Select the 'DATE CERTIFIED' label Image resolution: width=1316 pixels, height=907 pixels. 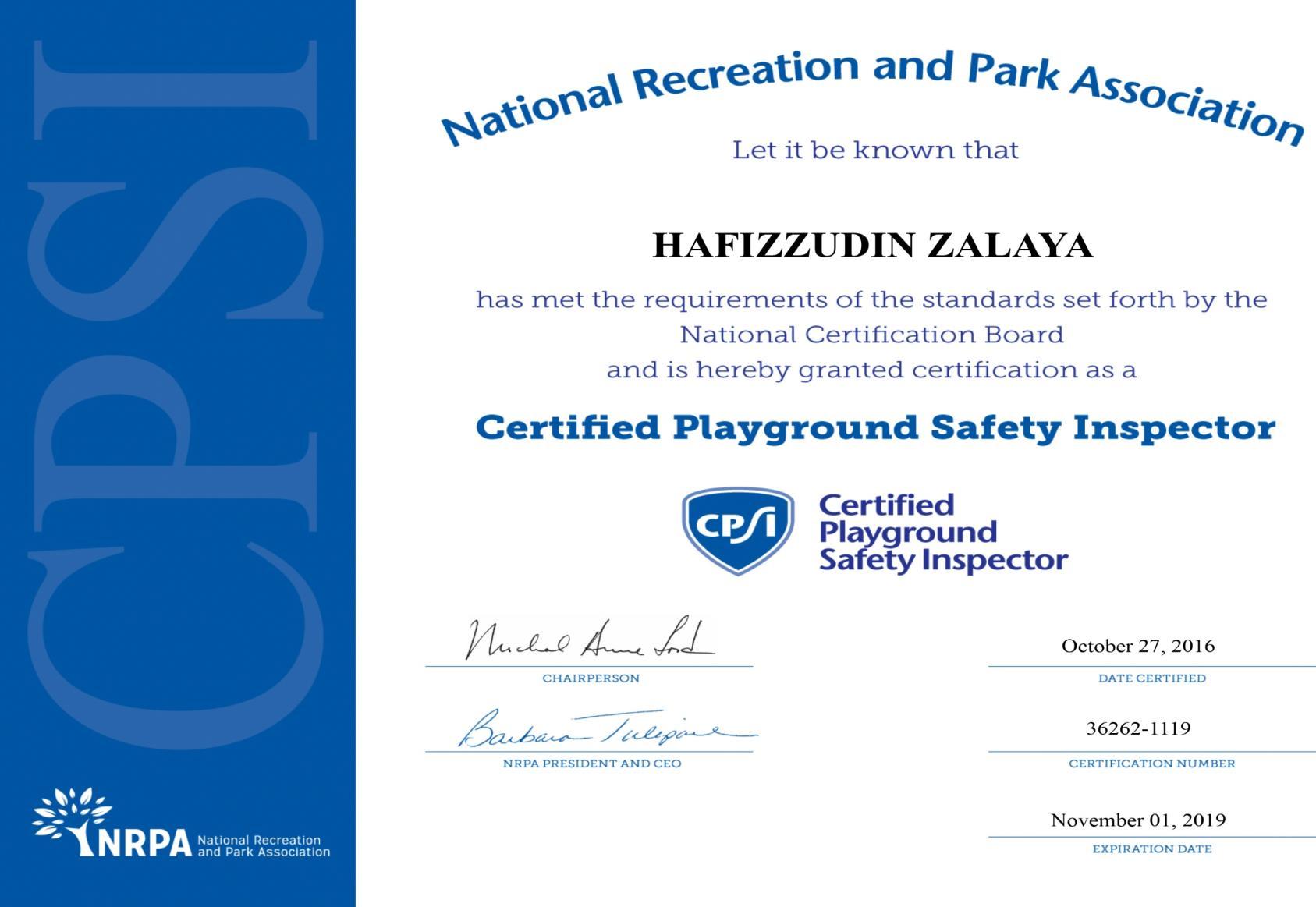[x=1151, y=678]
